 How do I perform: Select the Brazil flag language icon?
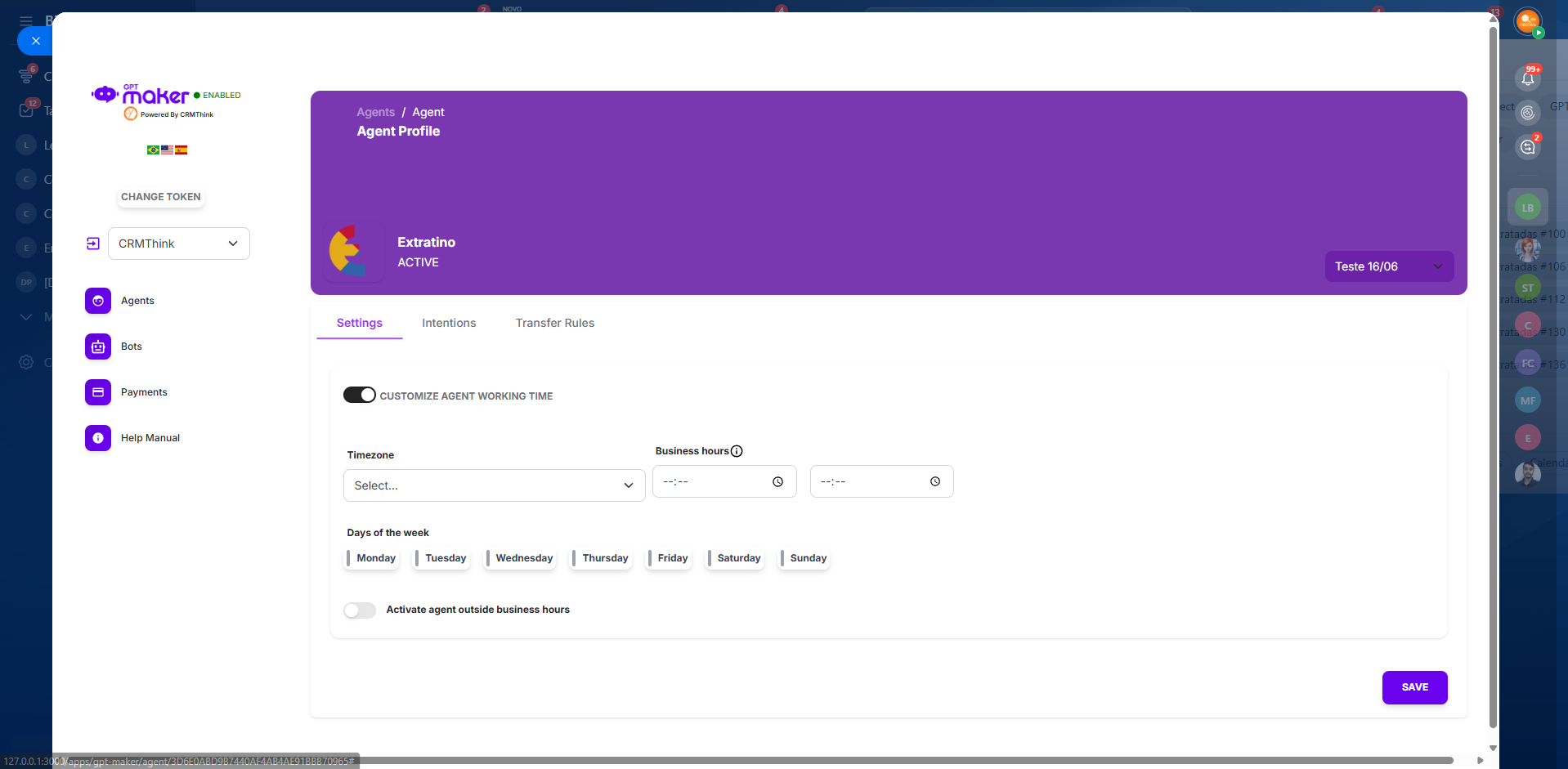click(x=153, y=150)
